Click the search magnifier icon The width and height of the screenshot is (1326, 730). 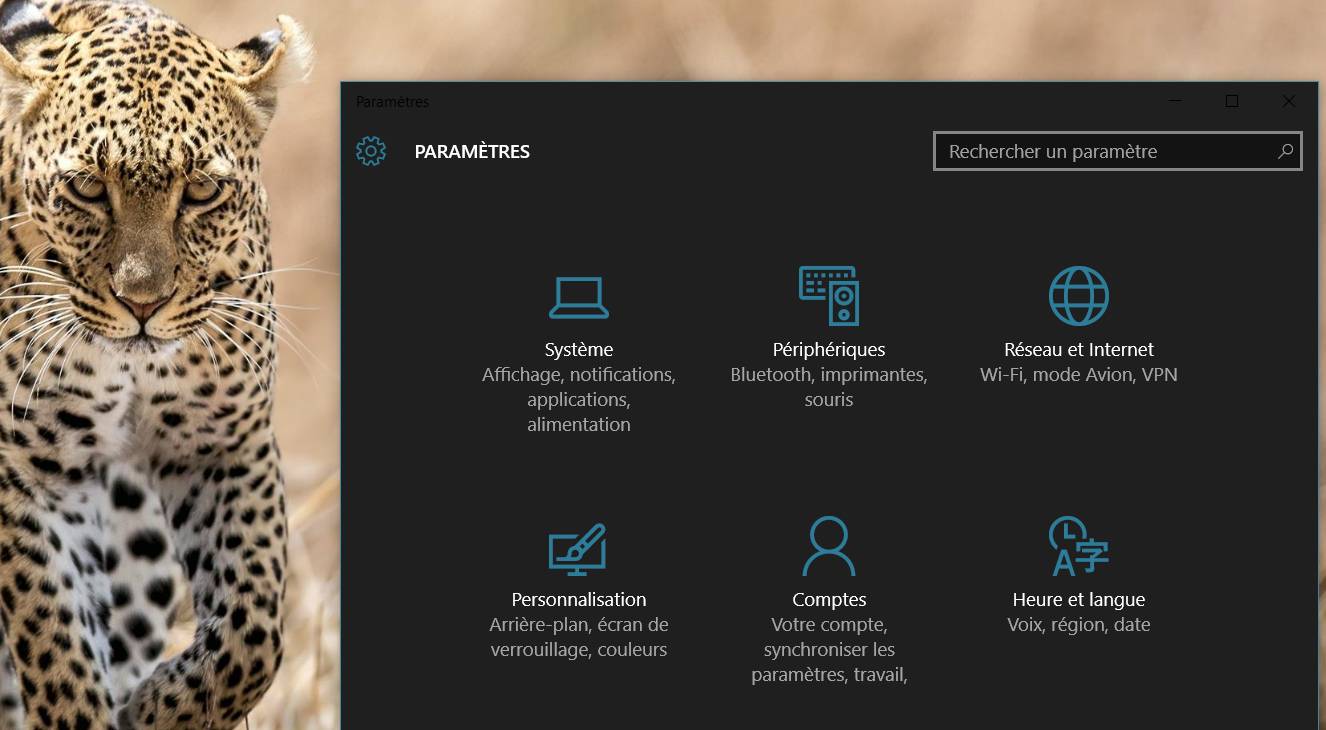pos(1285,151)
